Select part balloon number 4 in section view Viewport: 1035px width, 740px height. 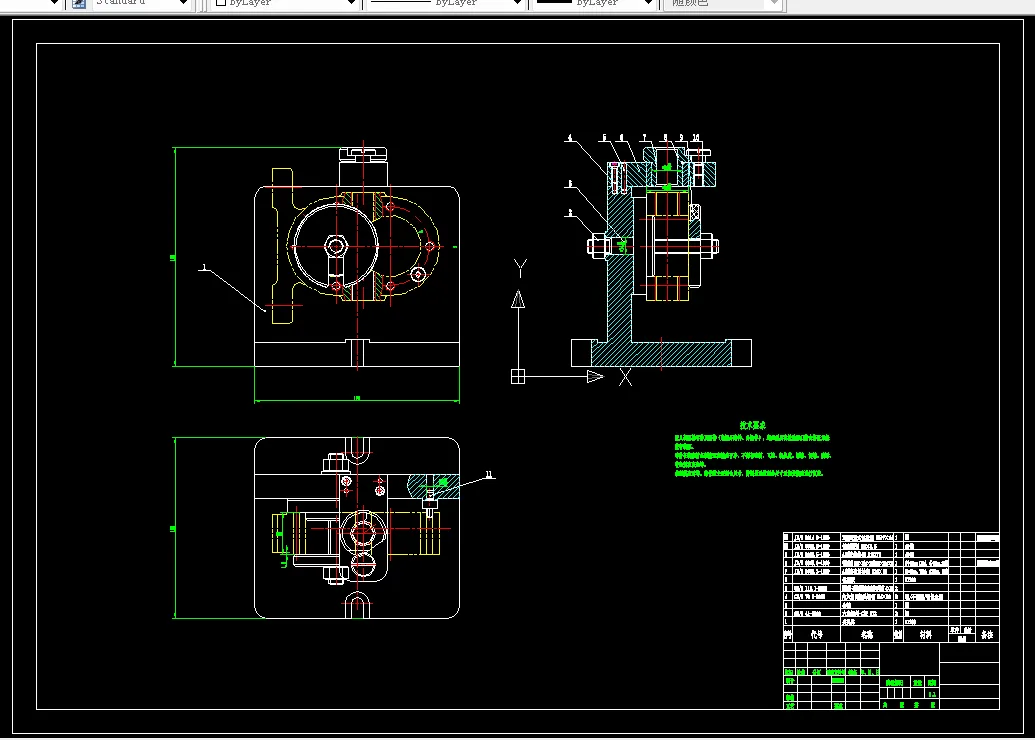pos(570,138)
